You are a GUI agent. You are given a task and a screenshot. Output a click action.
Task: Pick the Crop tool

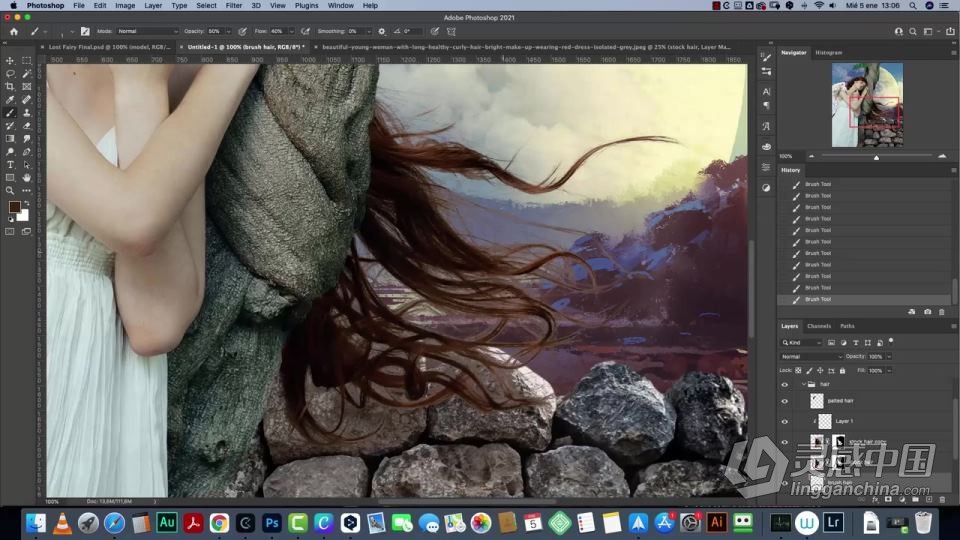tap(11, 87)
